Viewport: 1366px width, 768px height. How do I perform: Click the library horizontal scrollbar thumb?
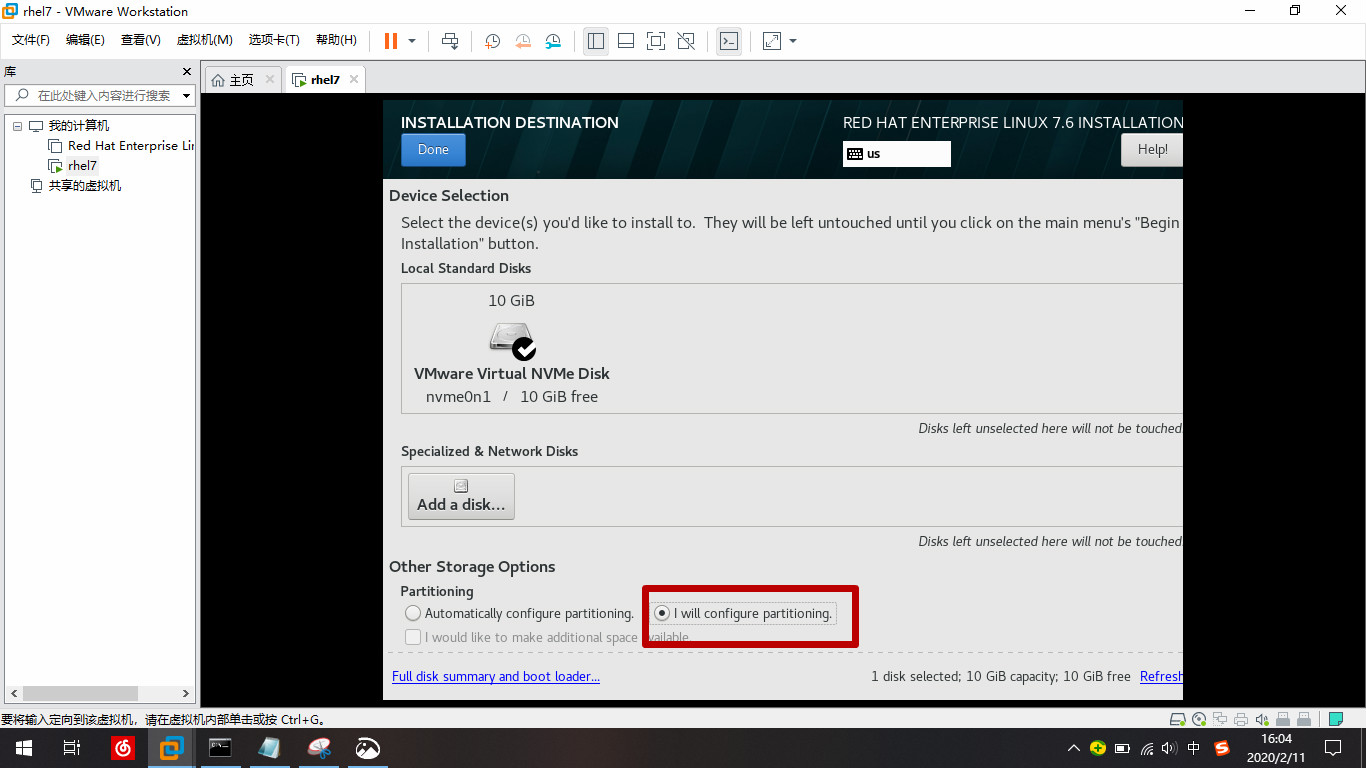tap(80, 693)
